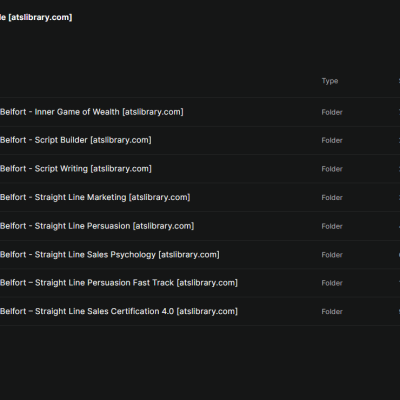
Task: Open Straight Line Sales Psychology folder
Action: [x=110, y=255]
